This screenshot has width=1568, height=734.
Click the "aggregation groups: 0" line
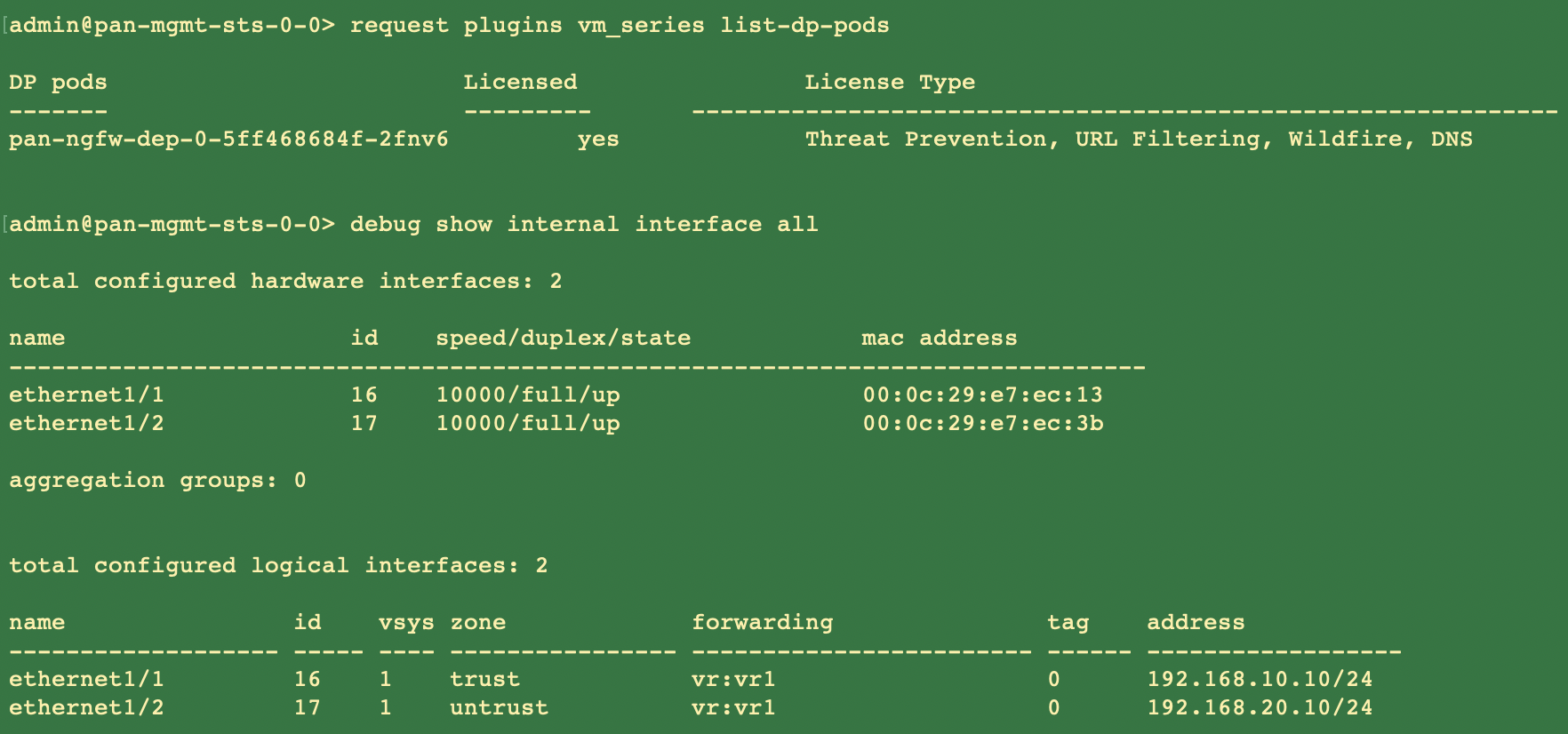coord(157,481)
